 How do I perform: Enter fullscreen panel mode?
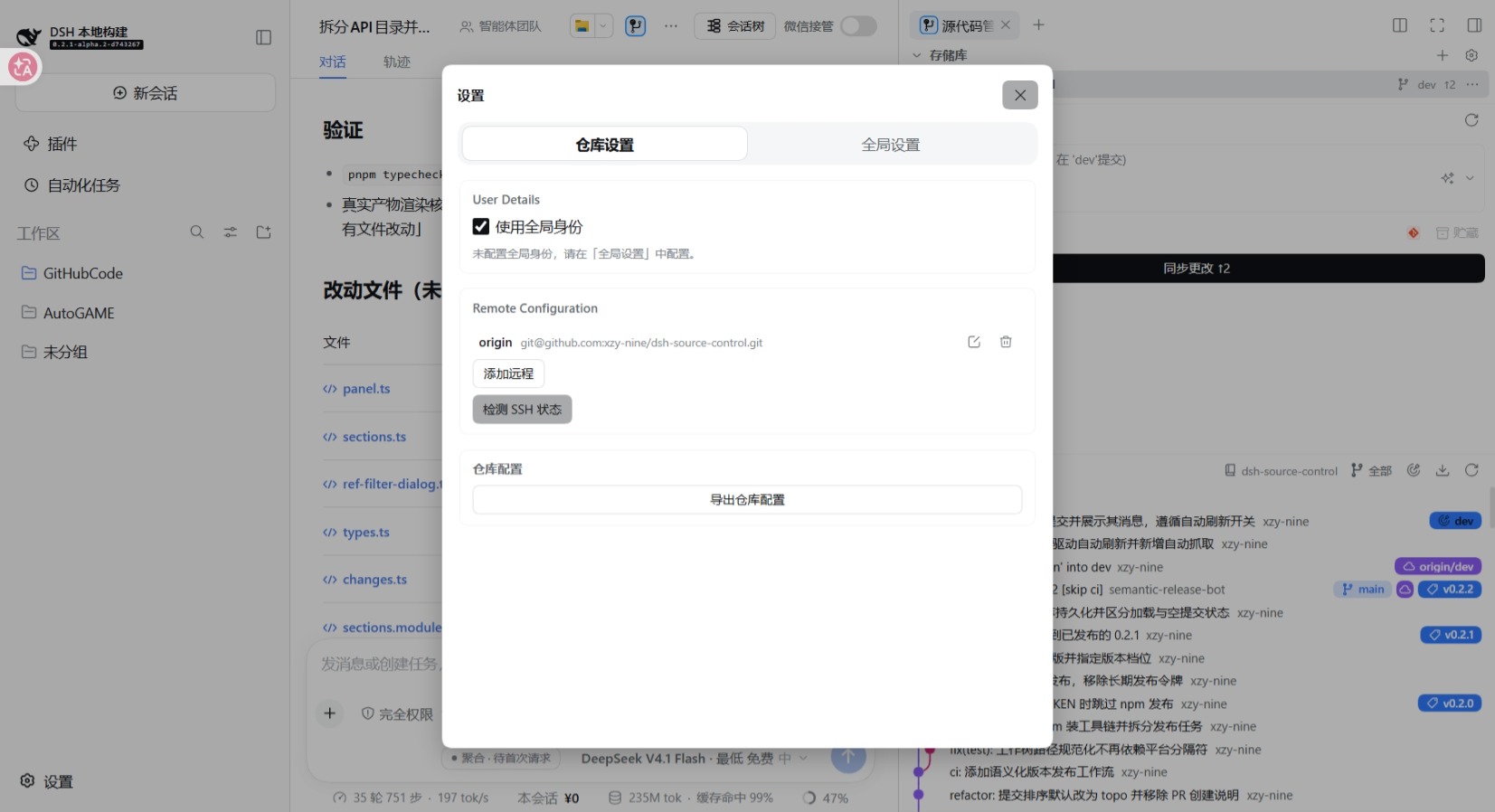pos(1437,25)
